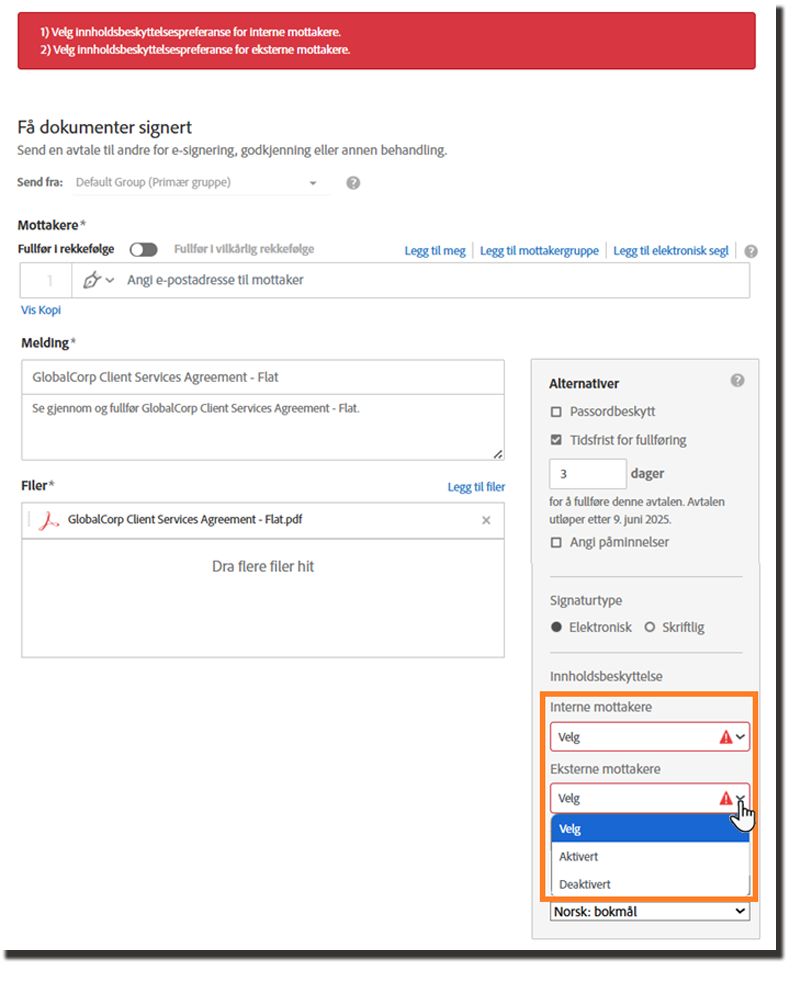
Task: Open Send fra Default Group dropdown
Action: tap(200, 183)
